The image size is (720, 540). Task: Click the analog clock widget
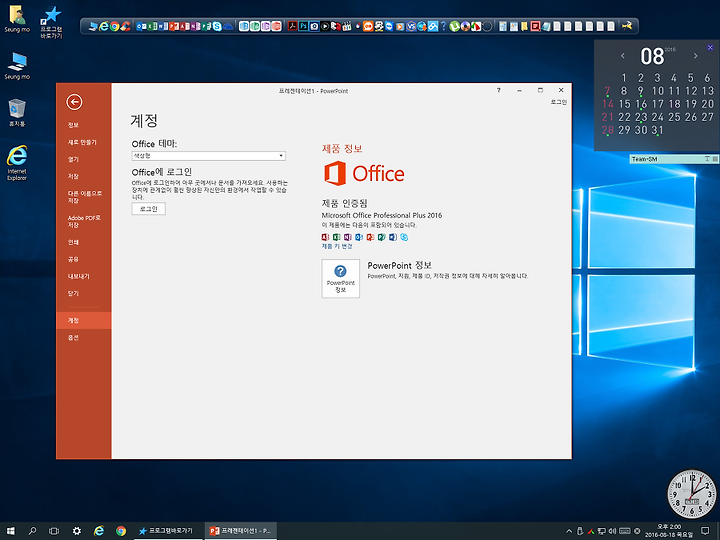click(x=692, y=494)
